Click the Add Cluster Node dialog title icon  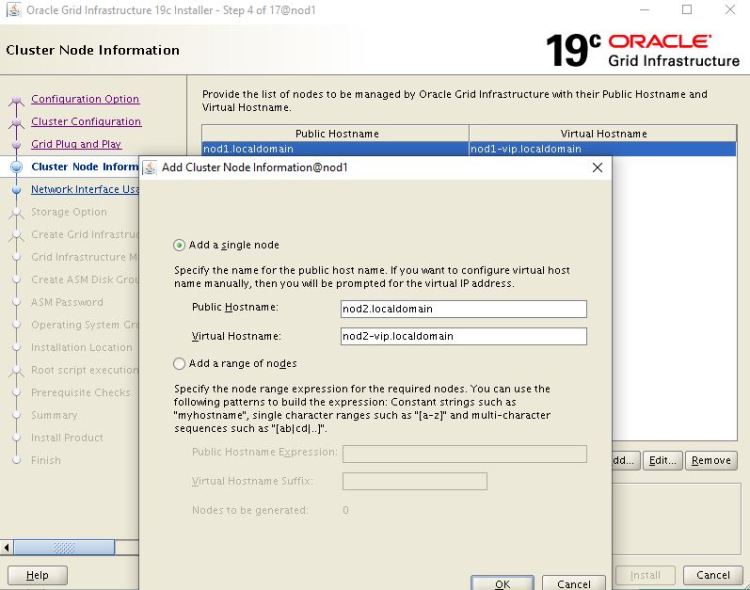tap(151, 168)
